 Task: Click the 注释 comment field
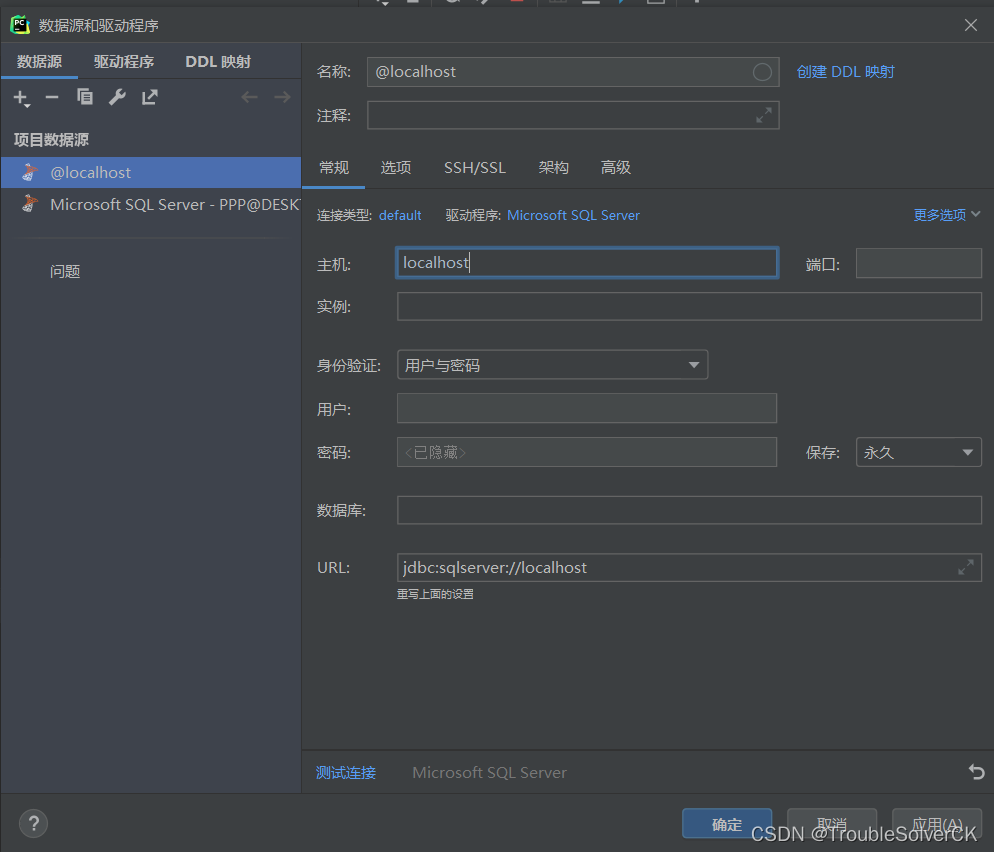[573, 115]
